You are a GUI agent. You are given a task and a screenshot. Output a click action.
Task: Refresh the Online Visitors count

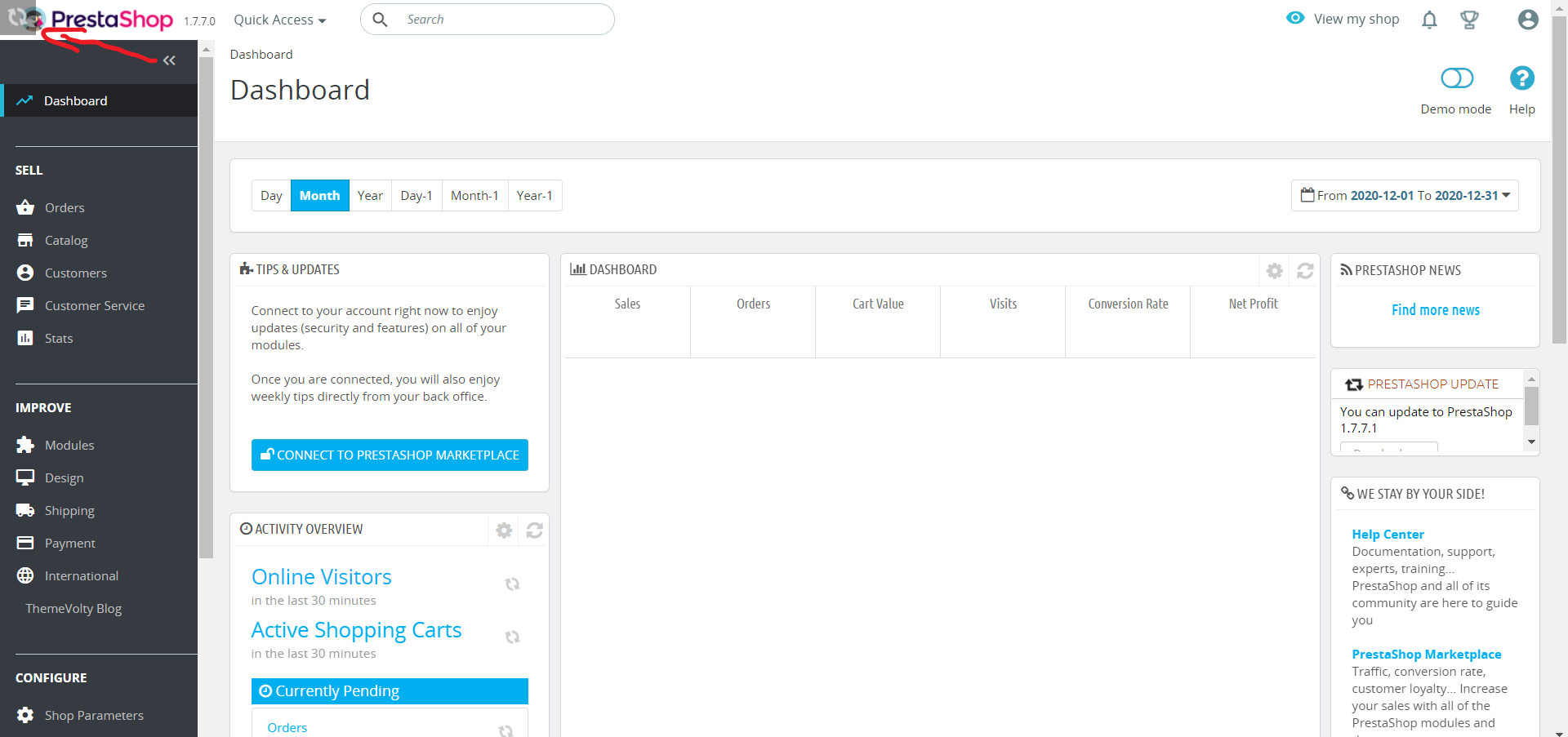512,584
